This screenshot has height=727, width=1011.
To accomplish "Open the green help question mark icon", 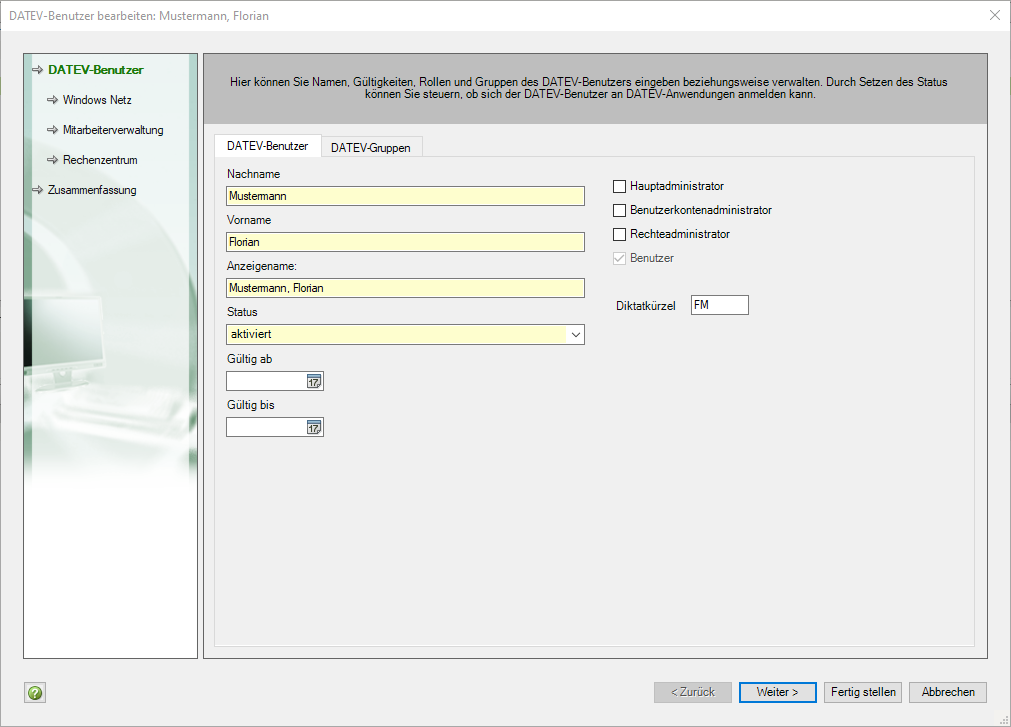I will pos(35,692).
